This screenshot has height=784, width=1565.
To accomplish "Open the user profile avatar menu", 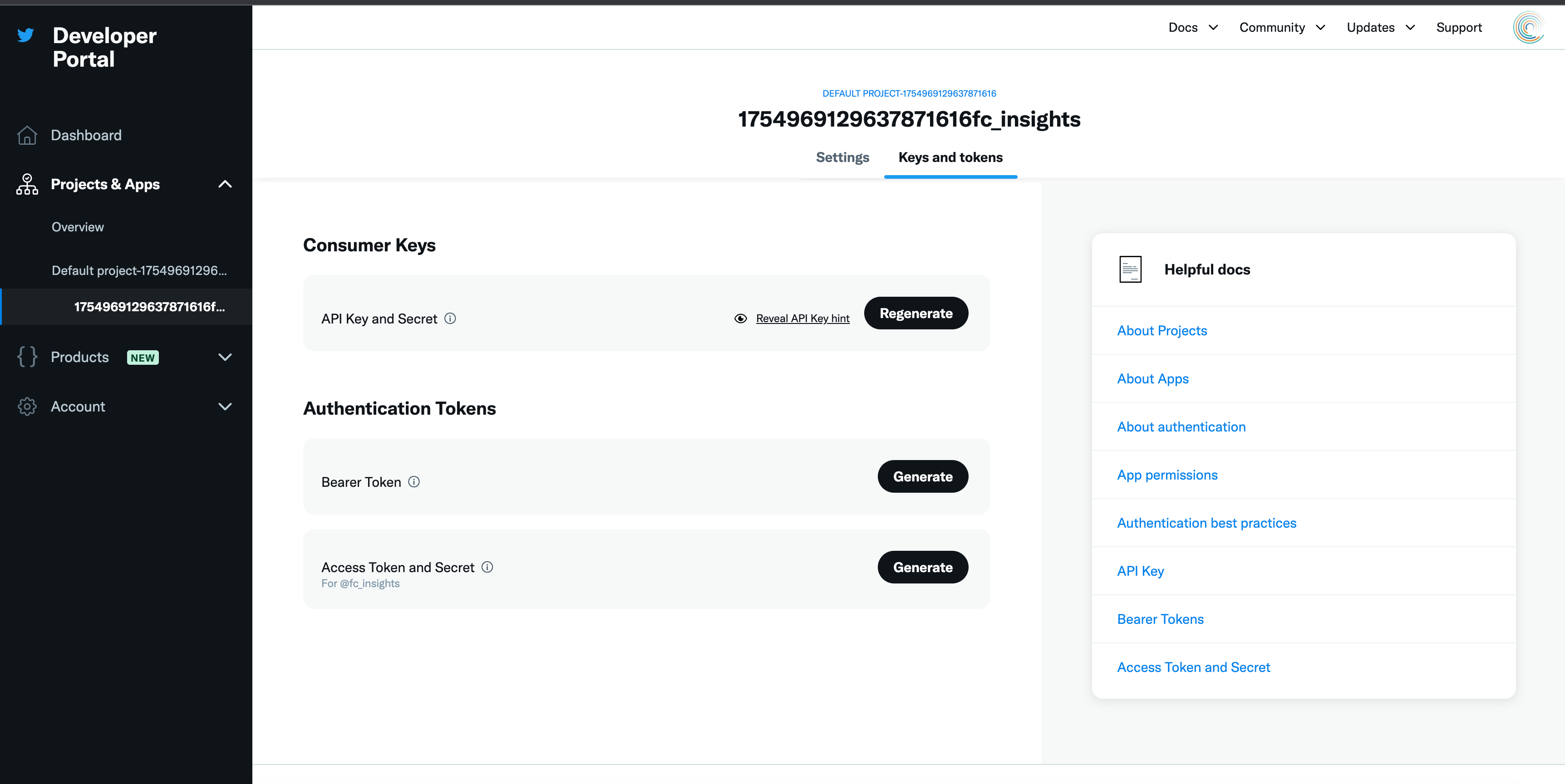I will tap(1529, 27).
